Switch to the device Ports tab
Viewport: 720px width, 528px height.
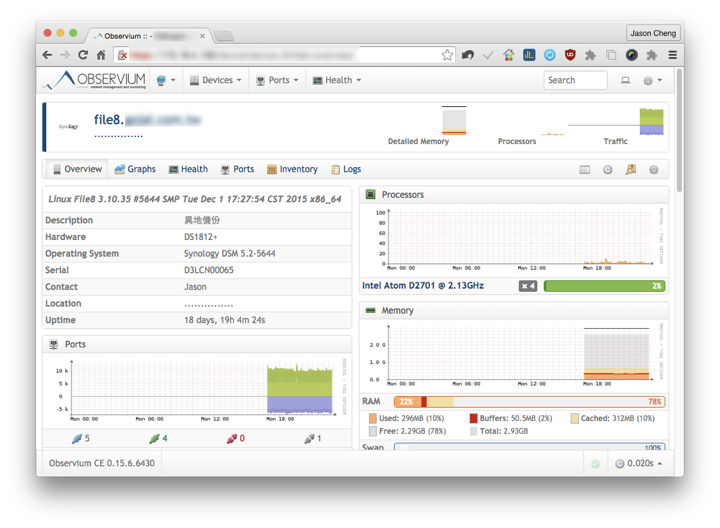coord(237,169)
